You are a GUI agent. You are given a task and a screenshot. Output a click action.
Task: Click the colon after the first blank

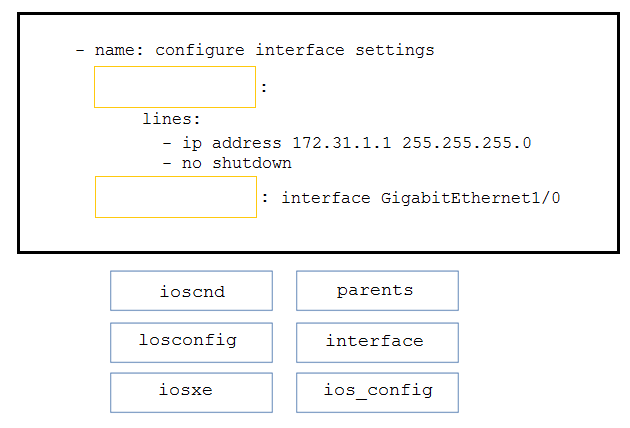[264, 88]
